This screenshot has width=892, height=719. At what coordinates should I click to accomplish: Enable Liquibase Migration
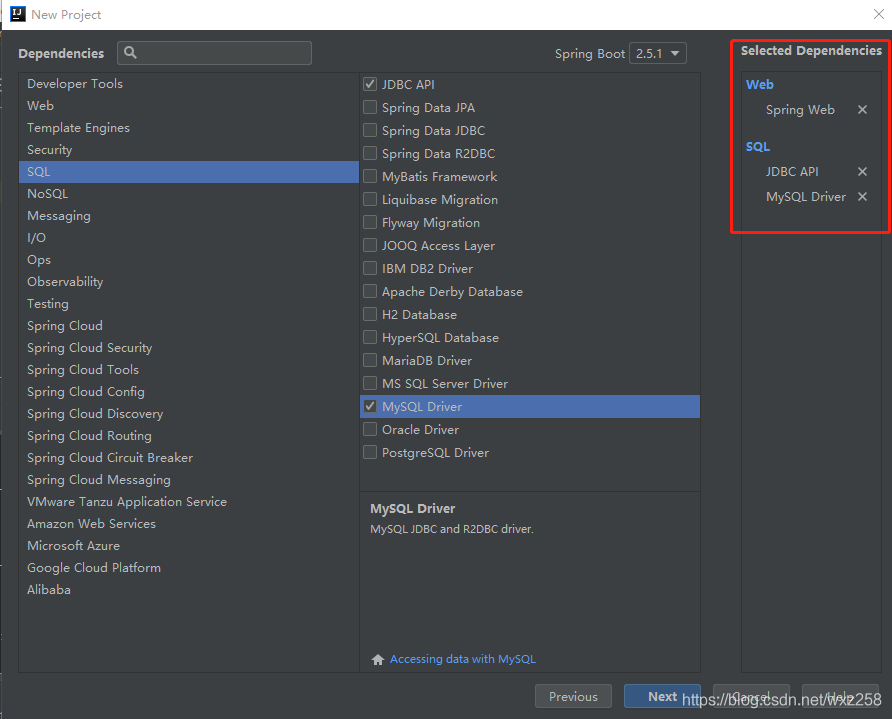click(x=369, y=199)
